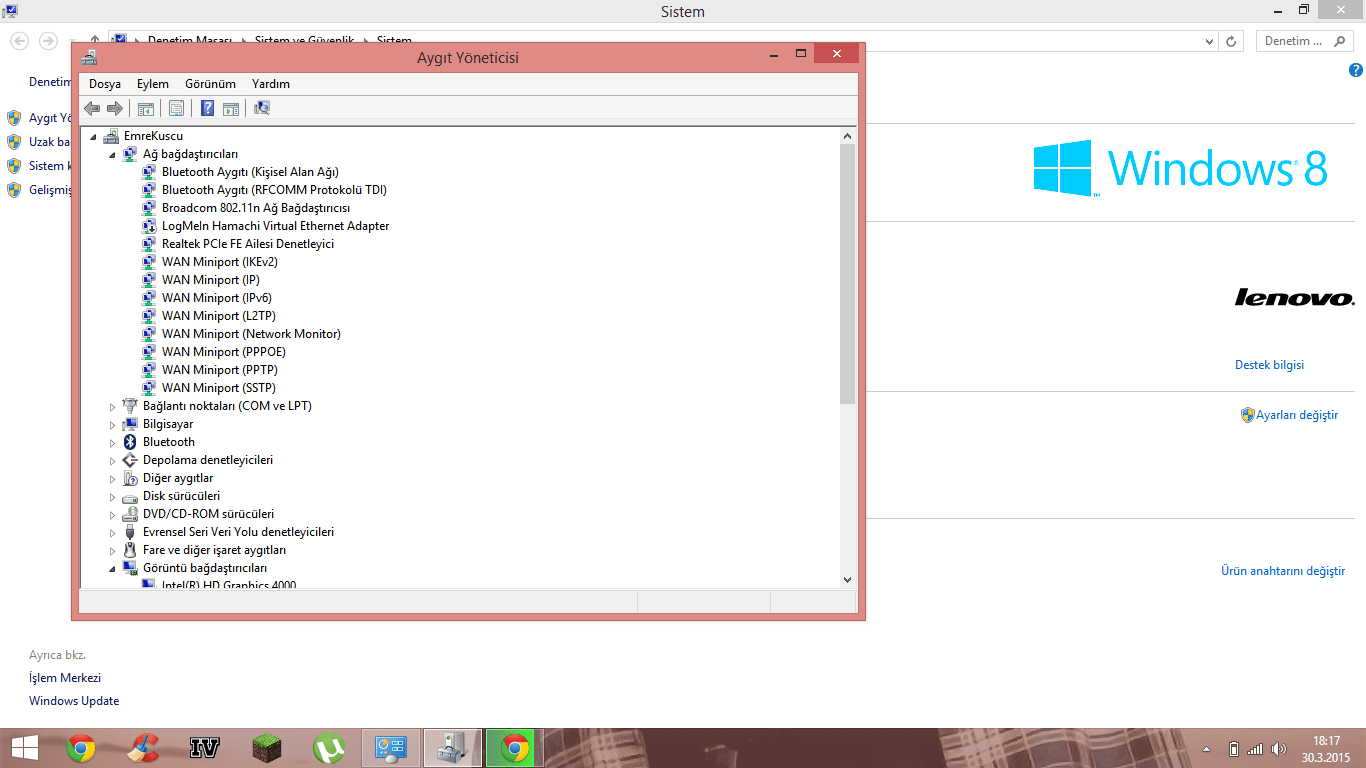Click the device tree scrollbar up arrow
Image resolution: width=1366 pixels, height=768 pixels.
pyautogui.click(x=848, y=136)
